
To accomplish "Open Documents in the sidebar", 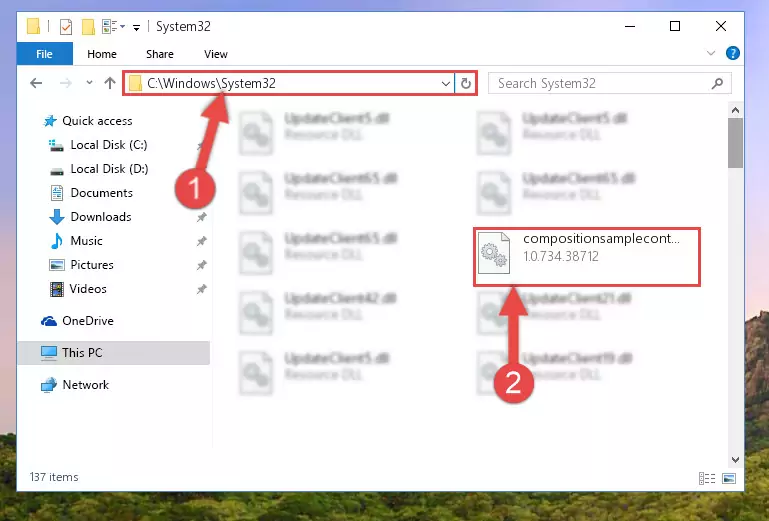I will click(x=102, y=193).
